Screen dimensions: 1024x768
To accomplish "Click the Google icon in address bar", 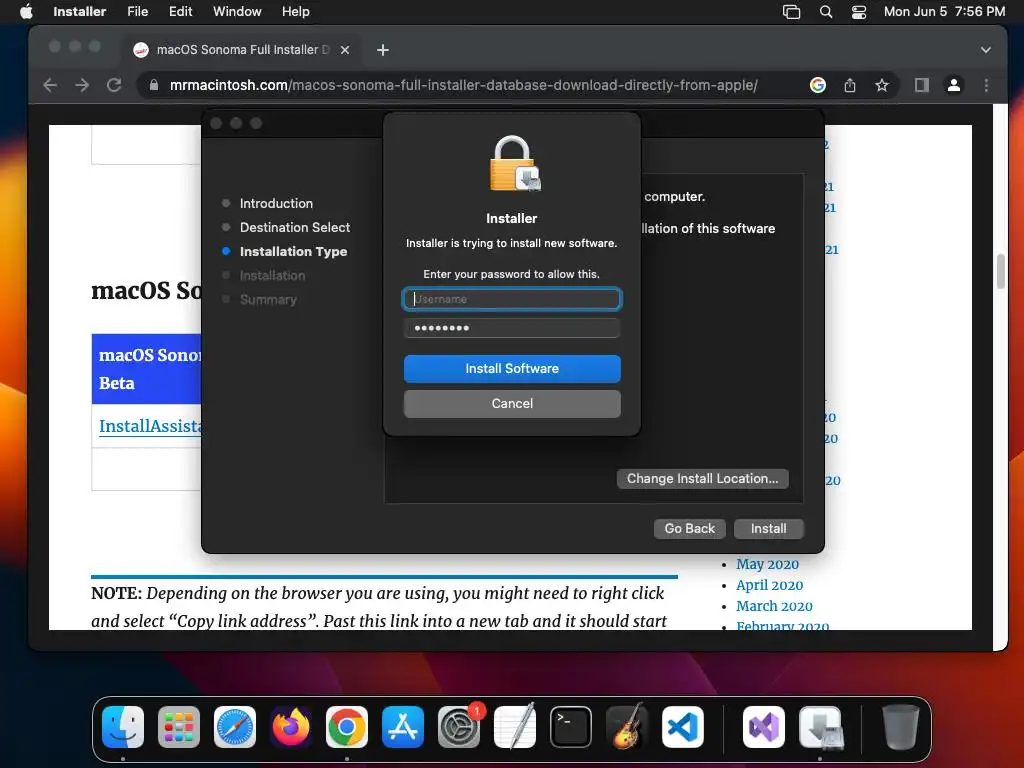I will pos(818,85).
